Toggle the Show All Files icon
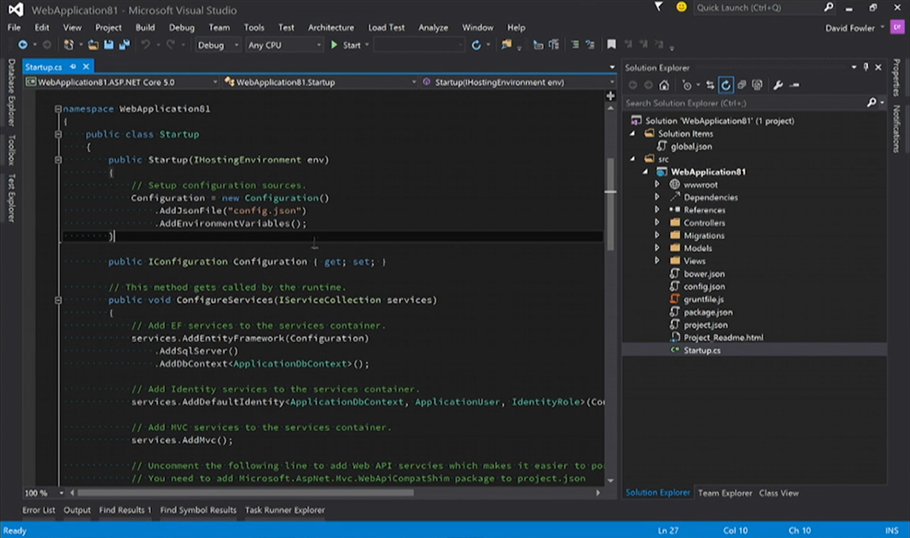910x538 pixels. pyautogui.click(x=757, y=85)
